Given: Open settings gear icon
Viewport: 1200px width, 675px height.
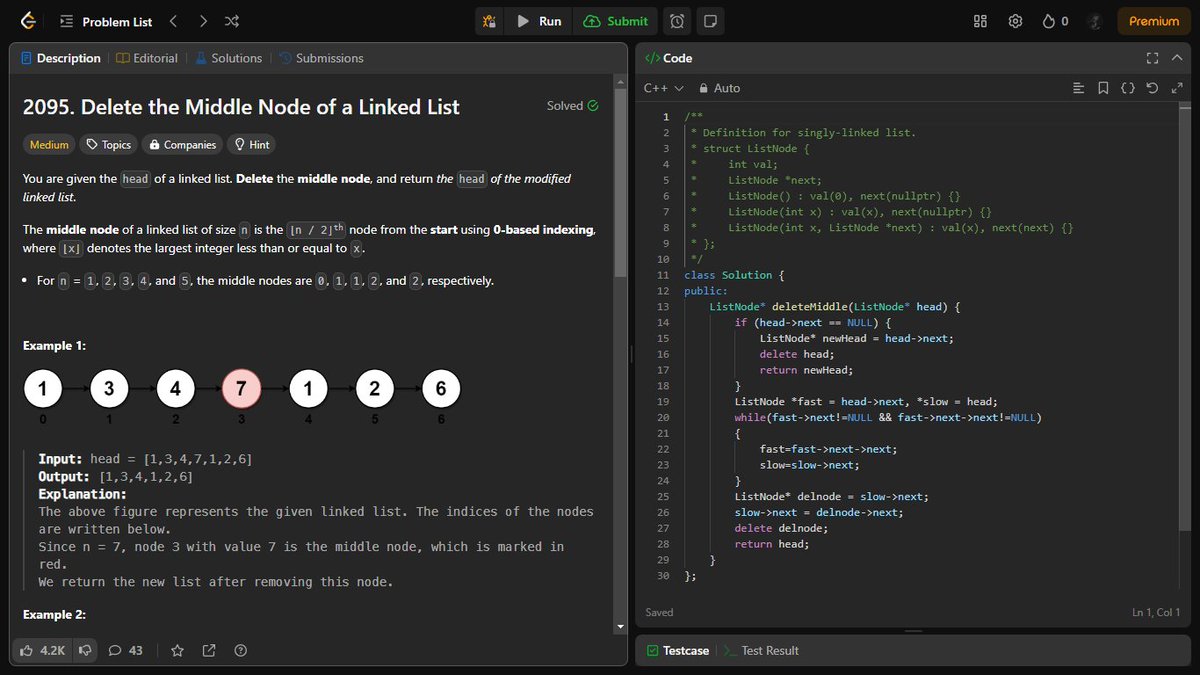Looking at the screenshot, I should click(1015, 21).
